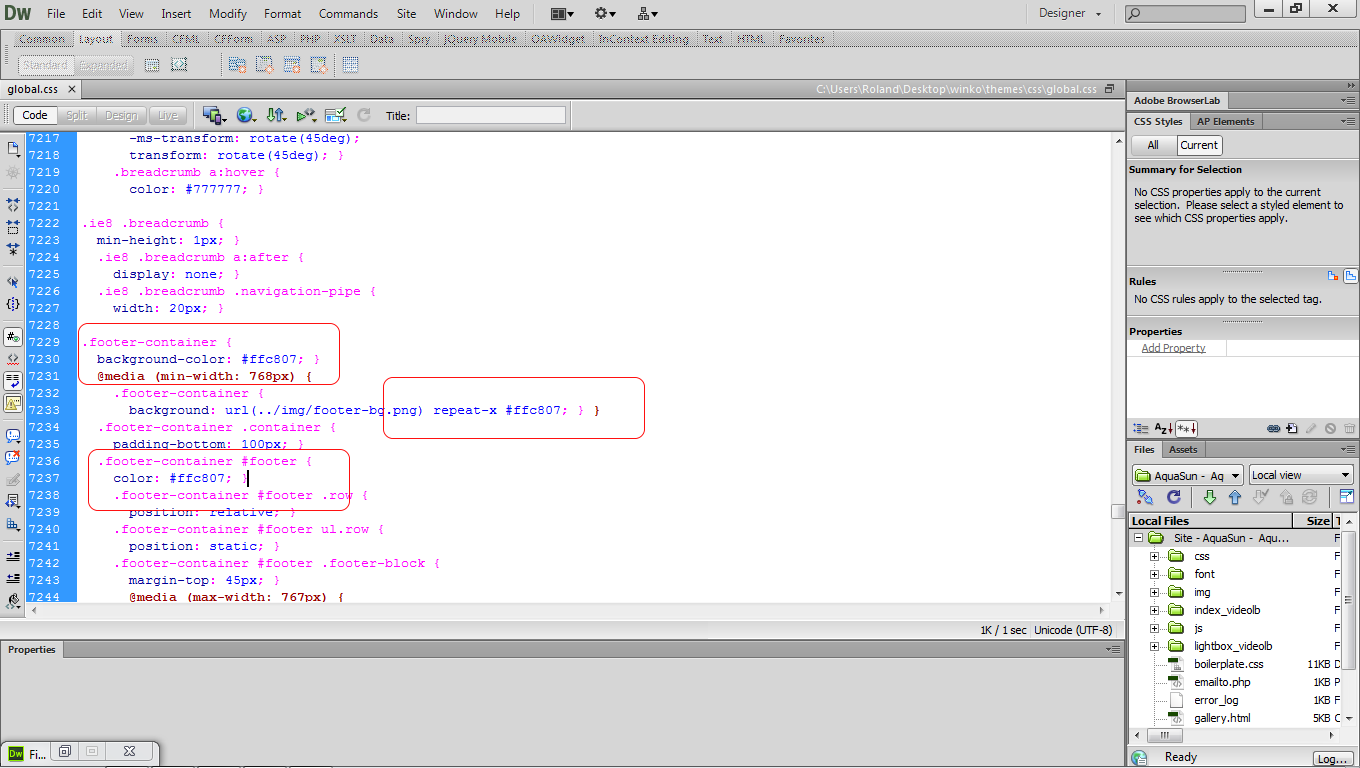Screen dimensions: 1360x768
Task: Click the Get files green down arrow
Action: point(1210,497)
